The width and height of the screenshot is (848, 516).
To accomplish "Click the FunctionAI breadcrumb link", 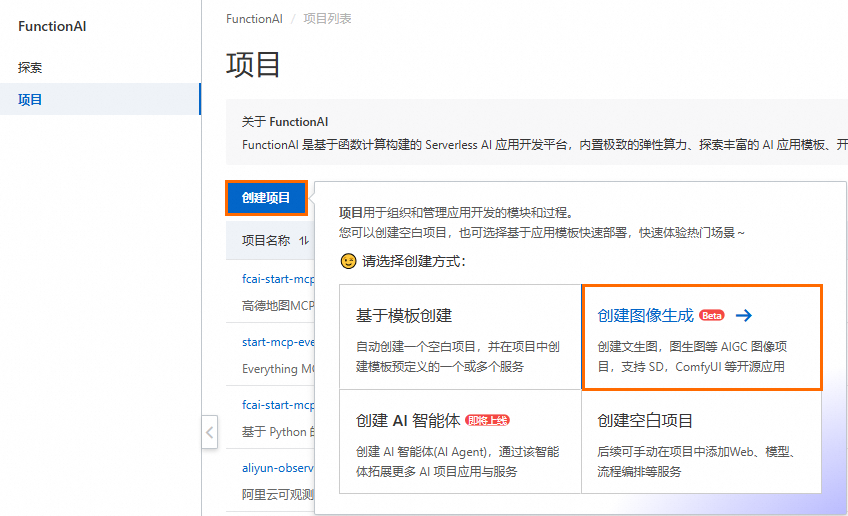I will tap(254, 19).
